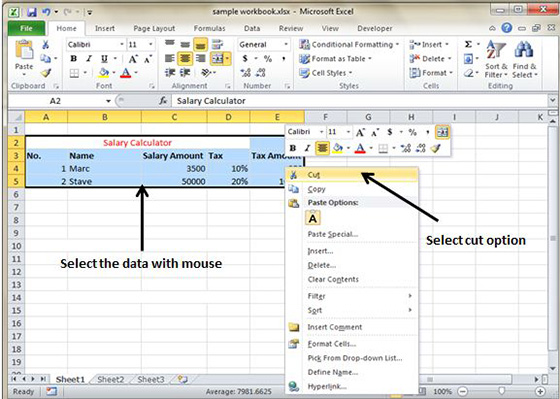560x399 pixels.
Task: Toggle Bold in the mini toolbar
Action: (x=293, y=148)
